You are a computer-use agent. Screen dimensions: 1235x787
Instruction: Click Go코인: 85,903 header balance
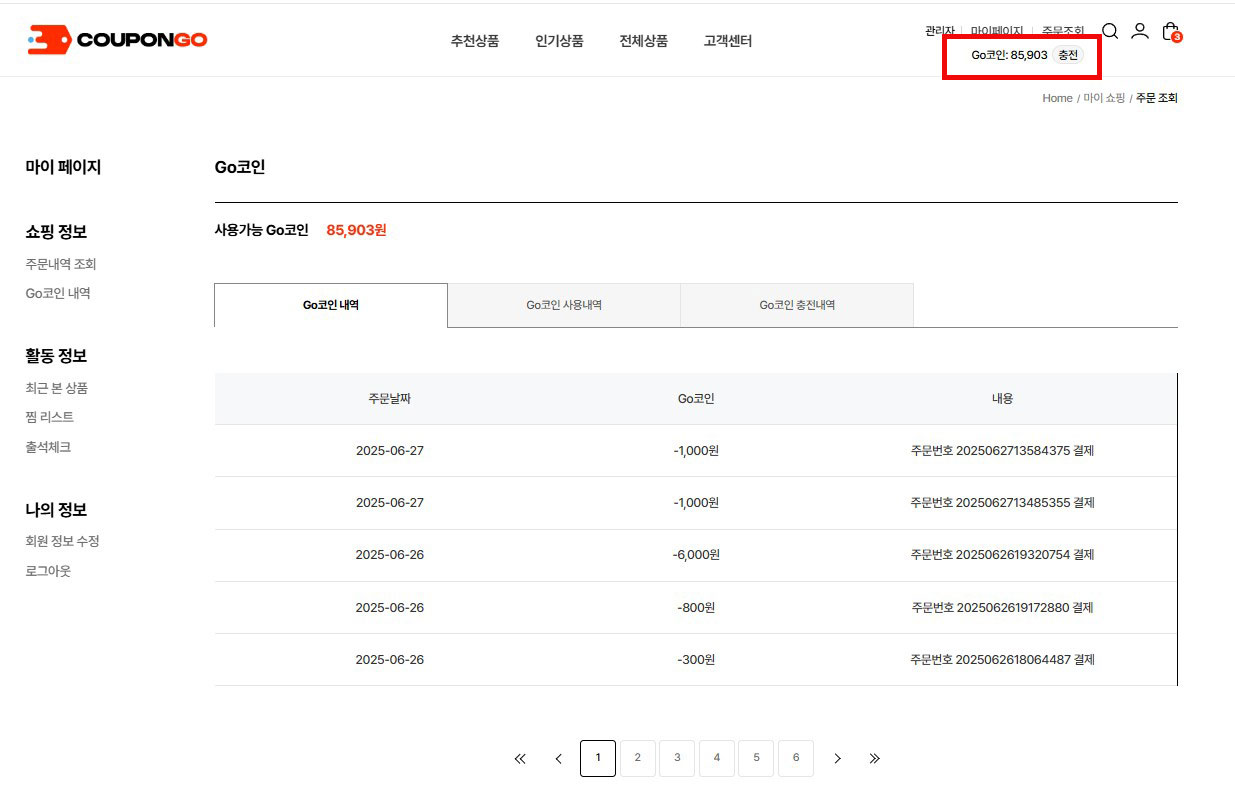(x=1009, y=55)
